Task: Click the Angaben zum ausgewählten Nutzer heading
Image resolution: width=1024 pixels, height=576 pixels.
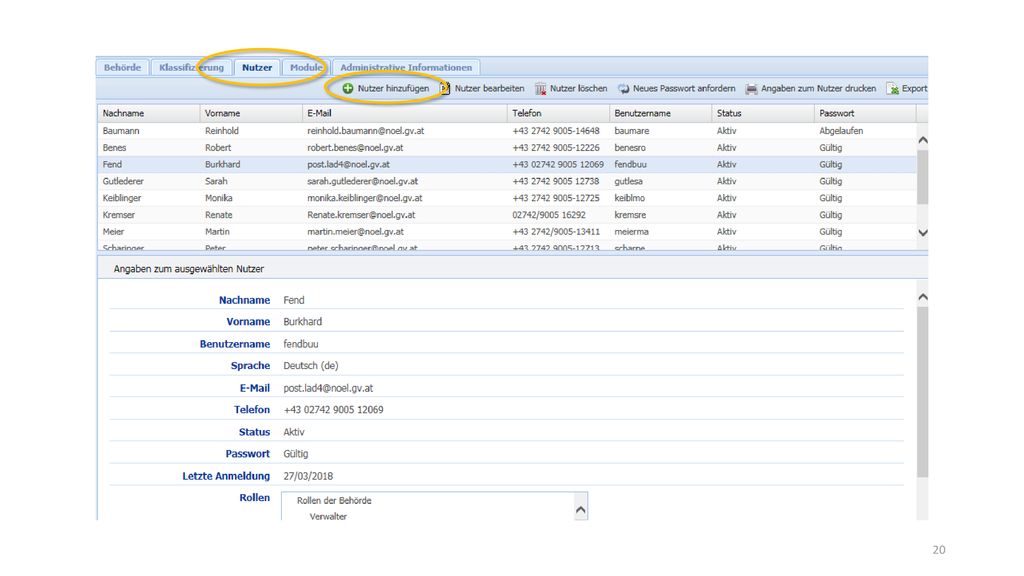Action: [189, 269]
